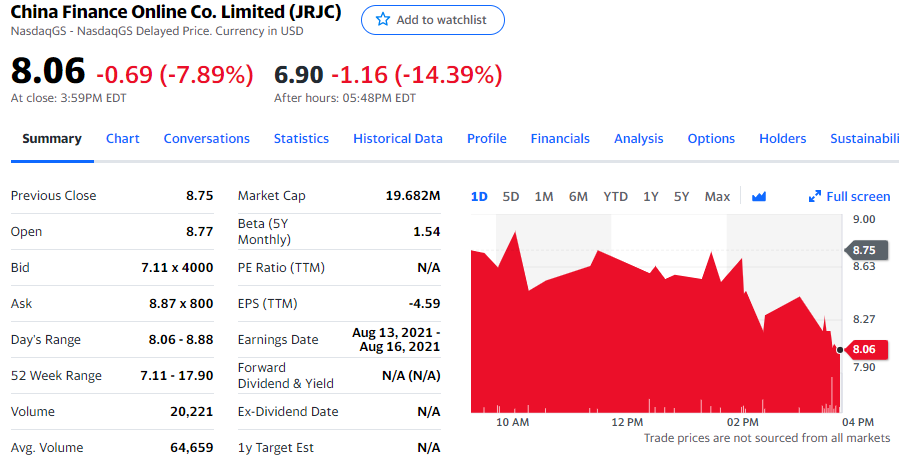Switch the chart to 1M range
899x466 pixels.
[544, 197]
